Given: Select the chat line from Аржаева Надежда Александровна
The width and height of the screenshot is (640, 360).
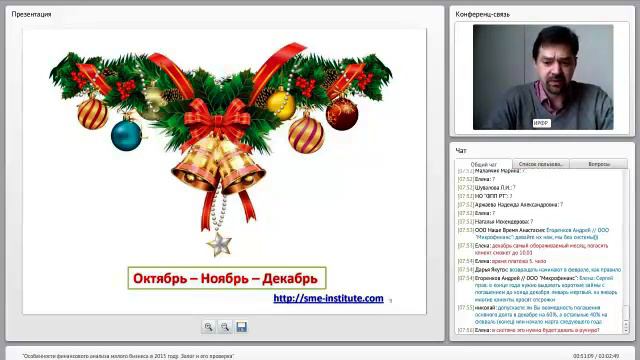Looking at the screenshot, I should (510, 204).
